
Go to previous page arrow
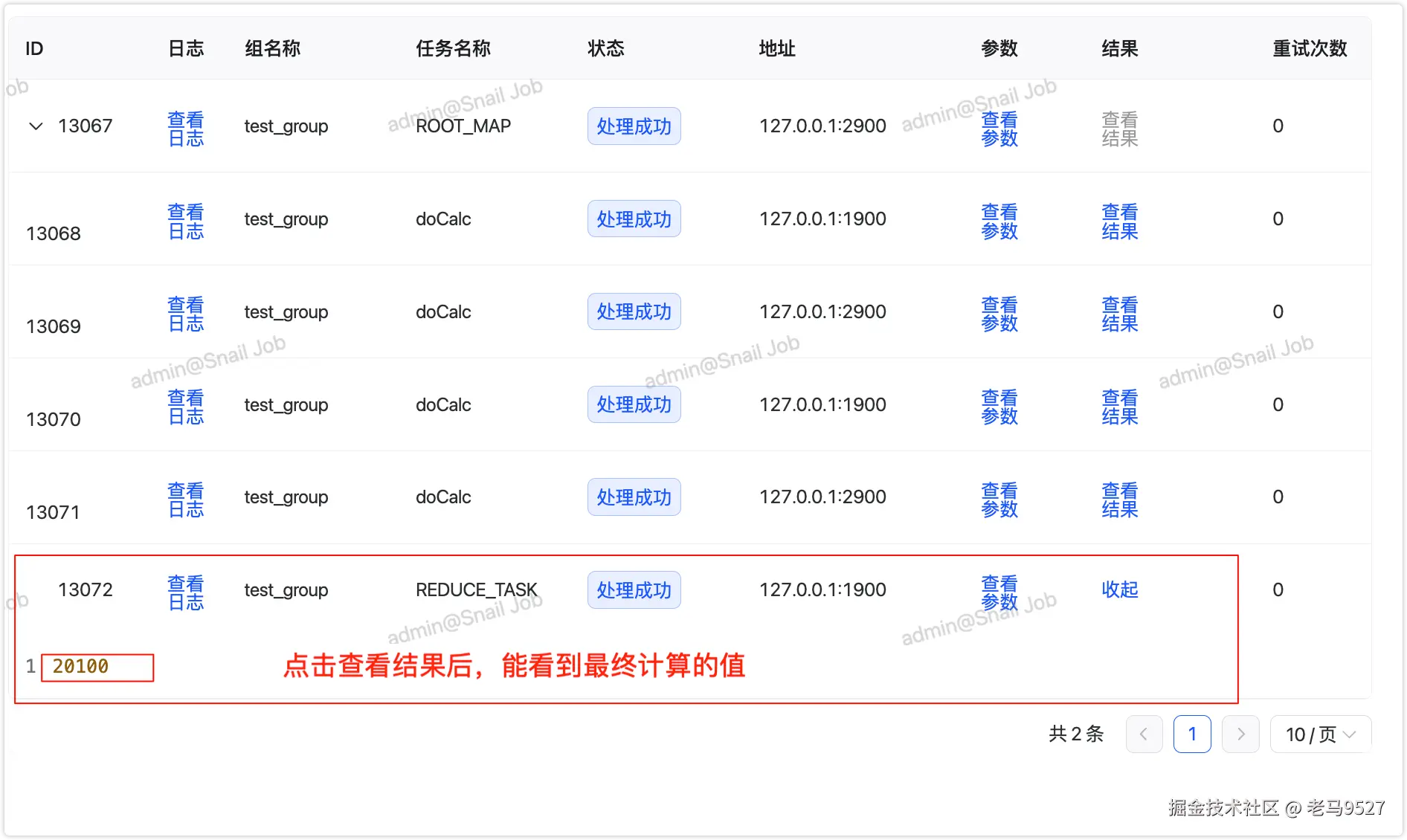1144,734
